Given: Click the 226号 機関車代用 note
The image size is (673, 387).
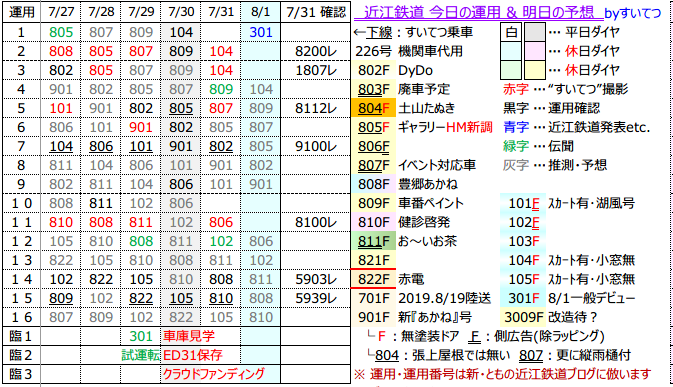Looking at the screenshot, I should (409, 51).
